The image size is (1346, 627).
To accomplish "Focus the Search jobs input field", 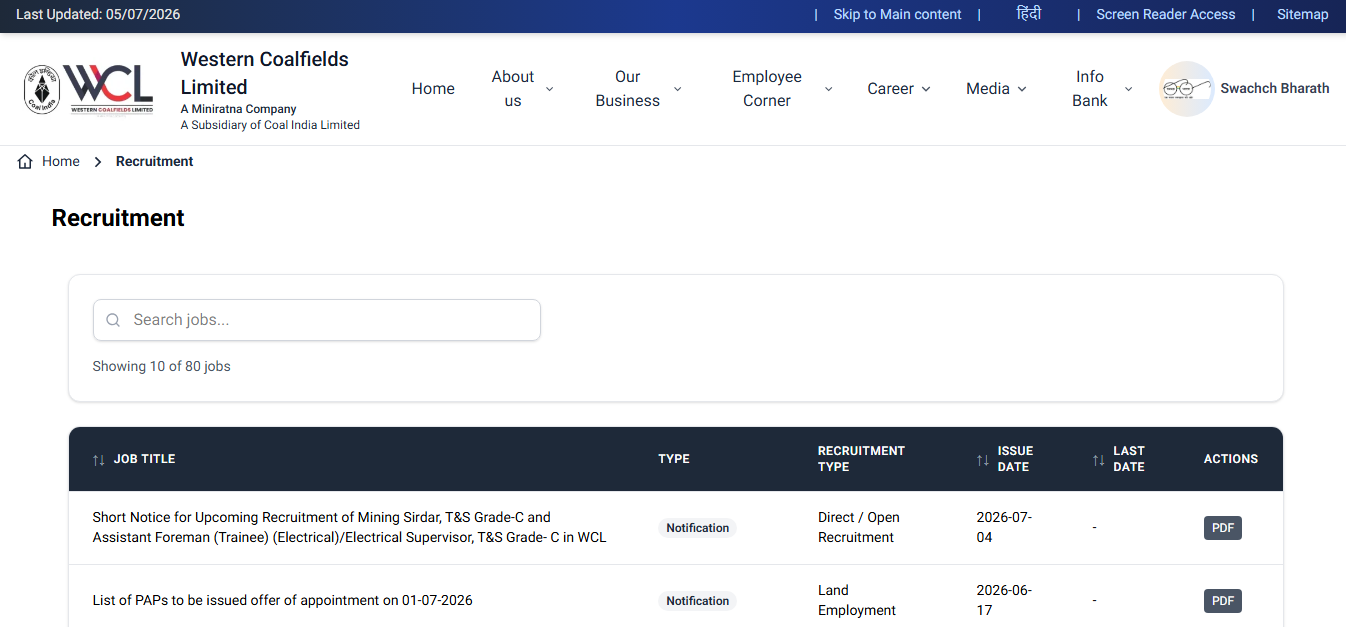I will coord(317,320).
